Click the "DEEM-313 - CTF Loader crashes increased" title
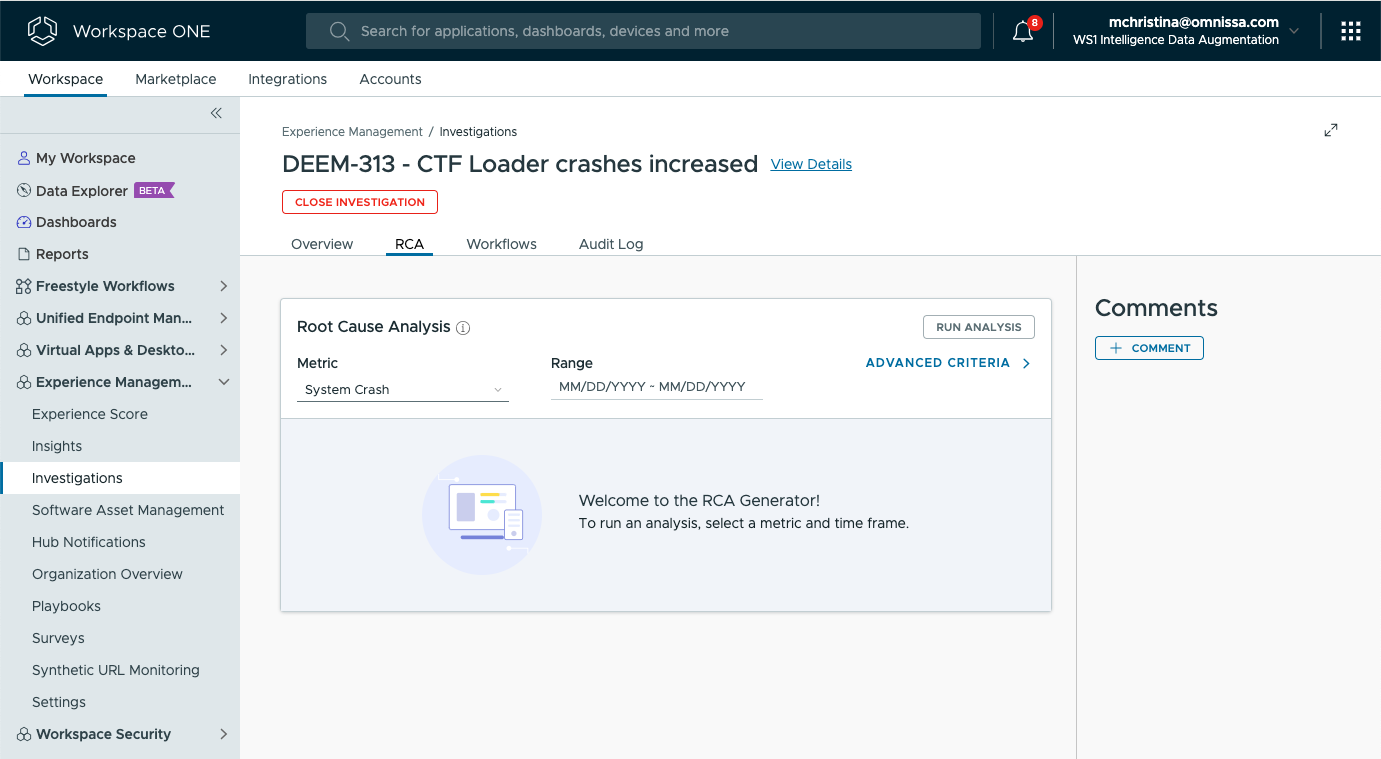The height and width of the screenshot is (759, 1381). click(x=520, y=164)
